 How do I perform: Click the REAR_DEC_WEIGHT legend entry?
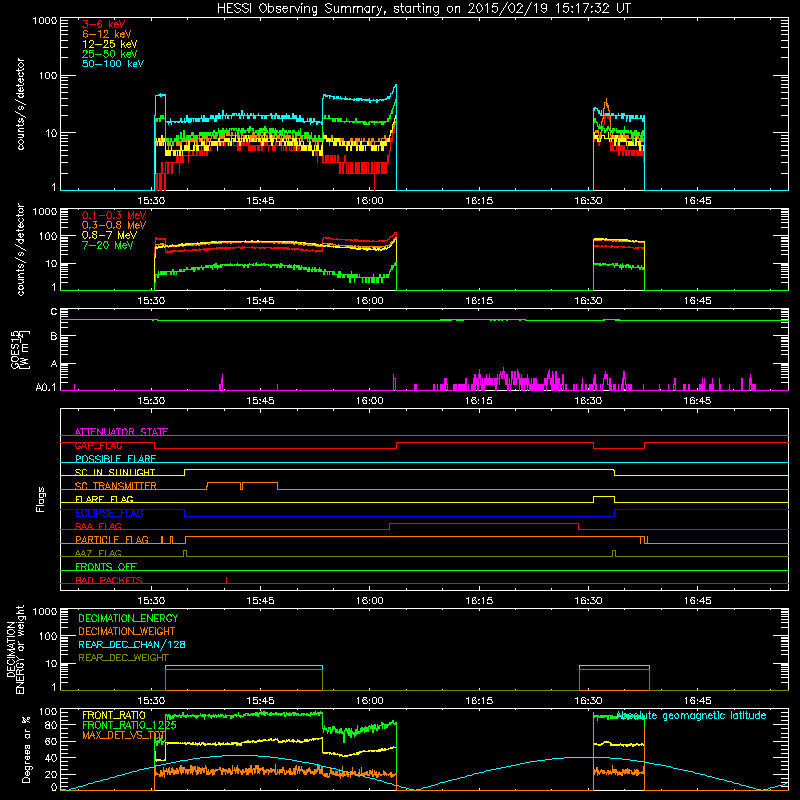point(123,658)
